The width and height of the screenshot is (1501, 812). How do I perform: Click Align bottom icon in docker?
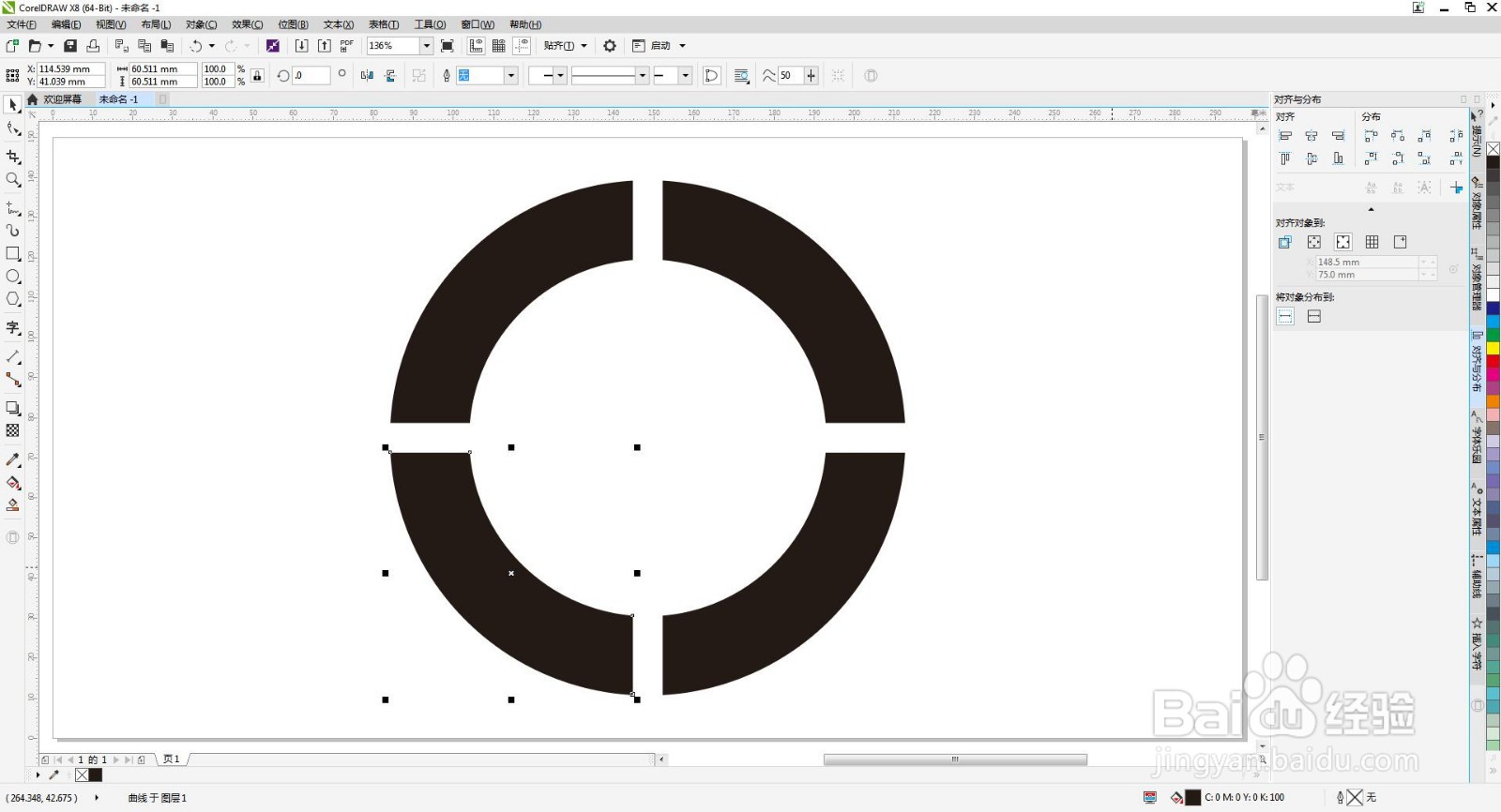[x=1339, y=158]
